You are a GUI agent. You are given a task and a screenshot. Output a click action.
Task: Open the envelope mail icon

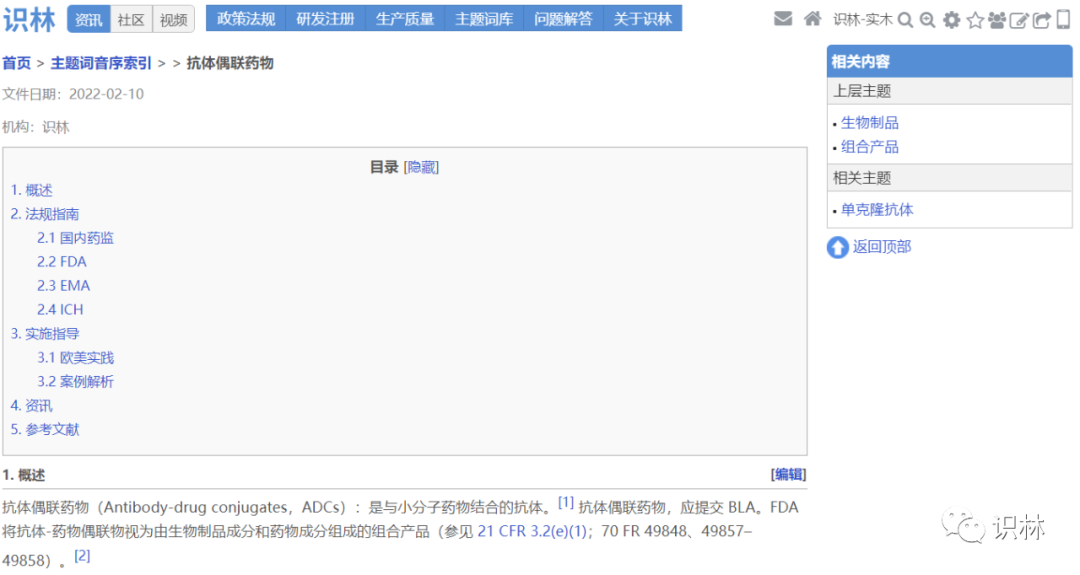click(783, 19)
